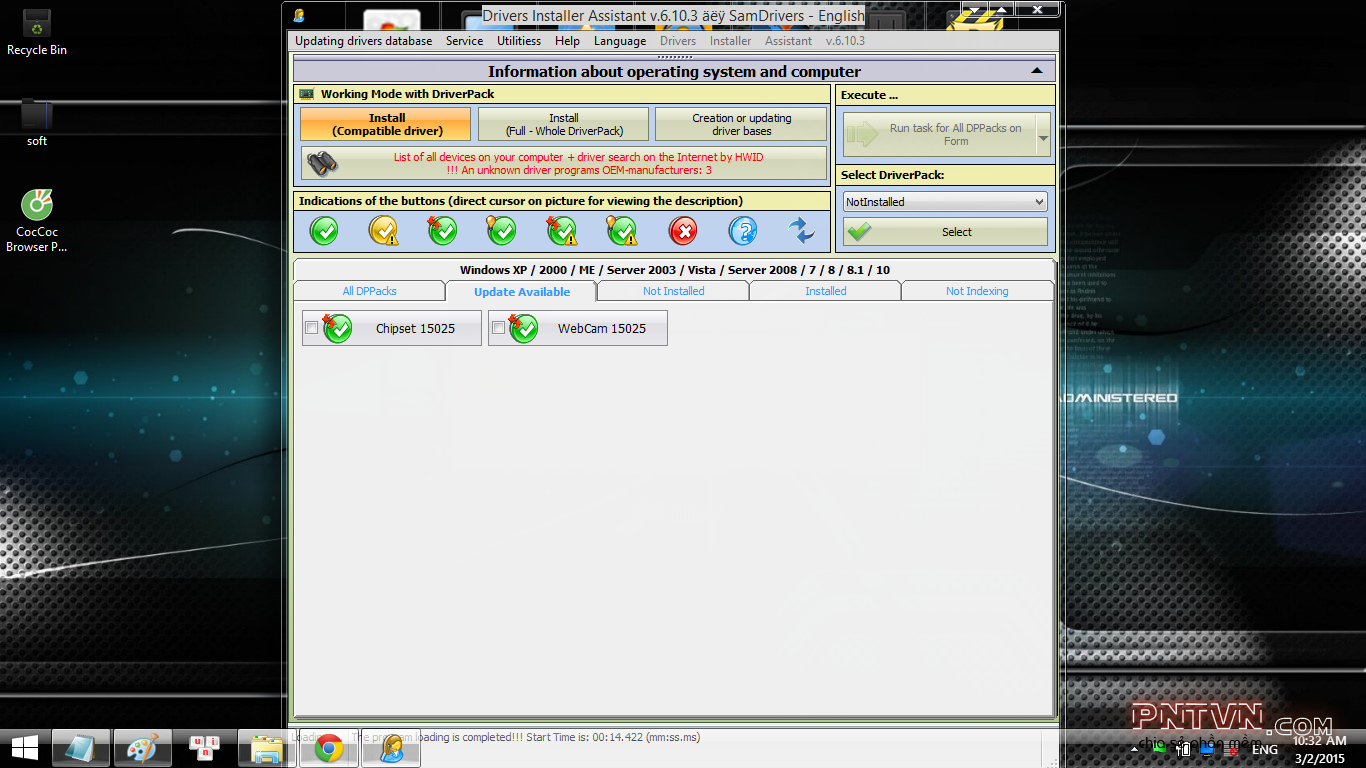The width and height of the screenshot is (1366, 768).
Task: Select Install (Compatible driver) mode
Action: [386, 124]
